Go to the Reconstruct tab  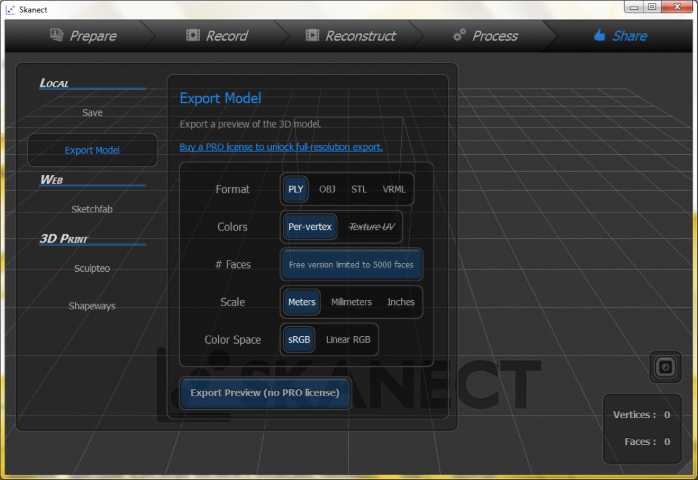tap(351, 36)
